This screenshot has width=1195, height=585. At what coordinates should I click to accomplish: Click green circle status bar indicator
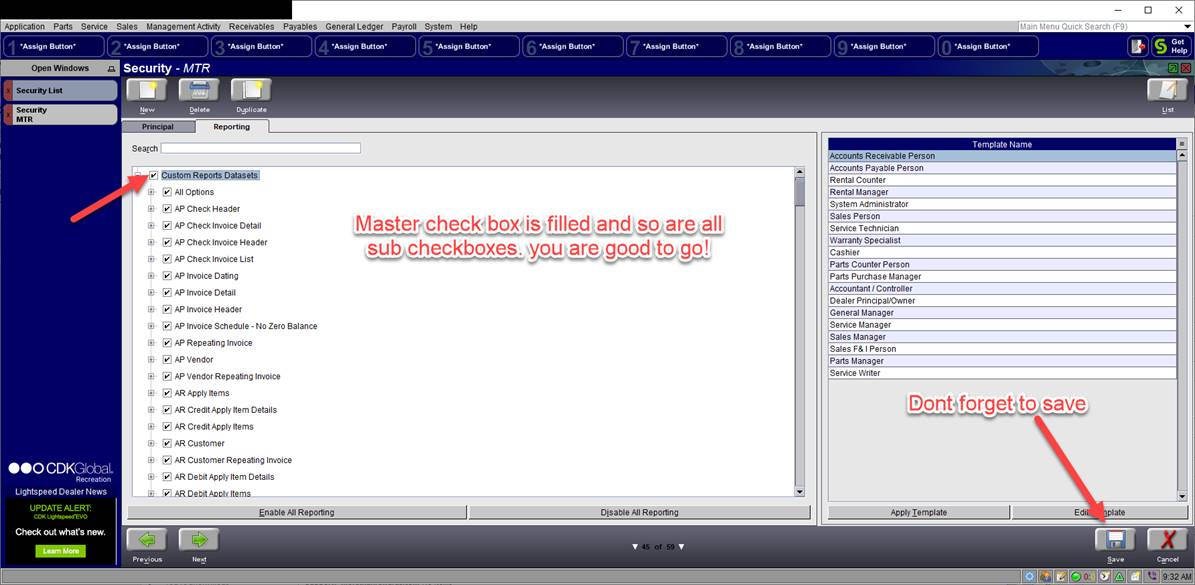coord(1075,577)
